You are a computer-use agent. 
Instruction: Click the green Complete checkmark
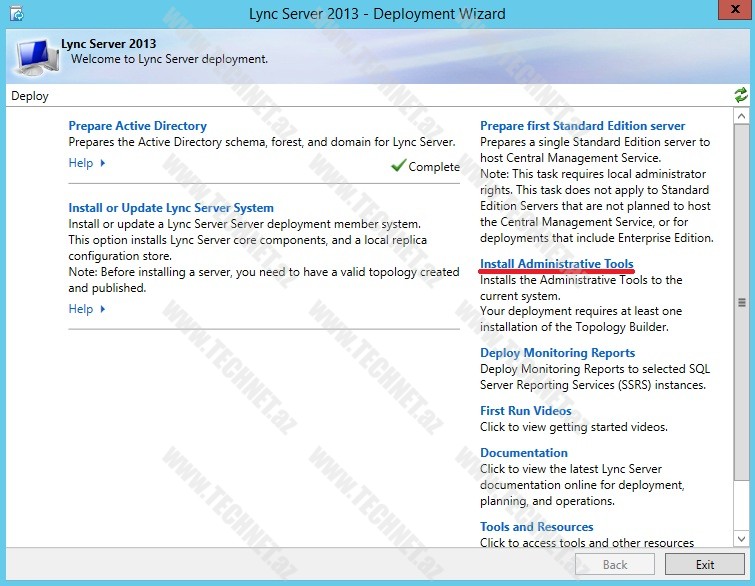point(398,166)
